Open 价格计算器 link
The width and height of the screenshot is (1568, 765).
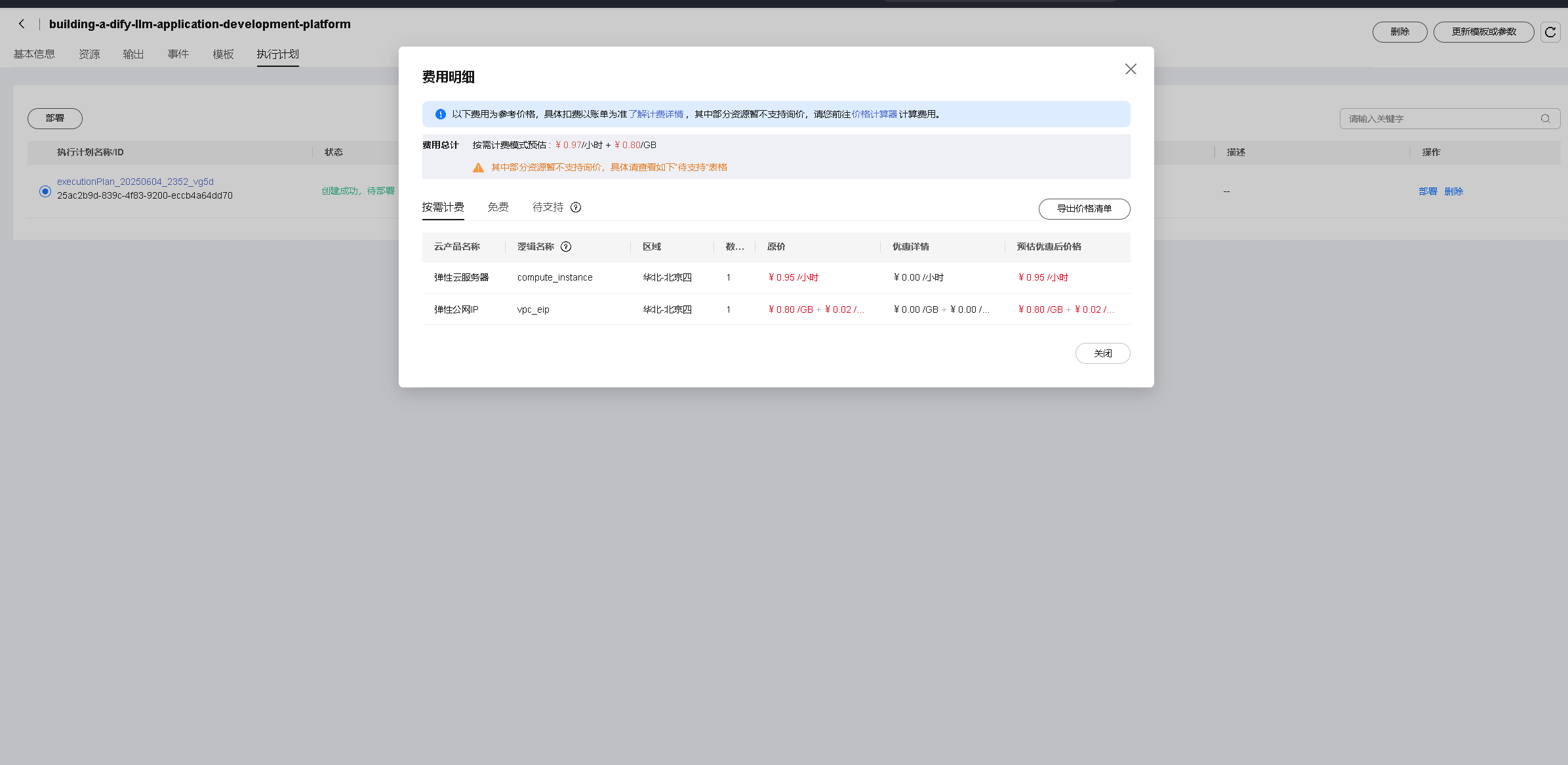coord(874,114)
